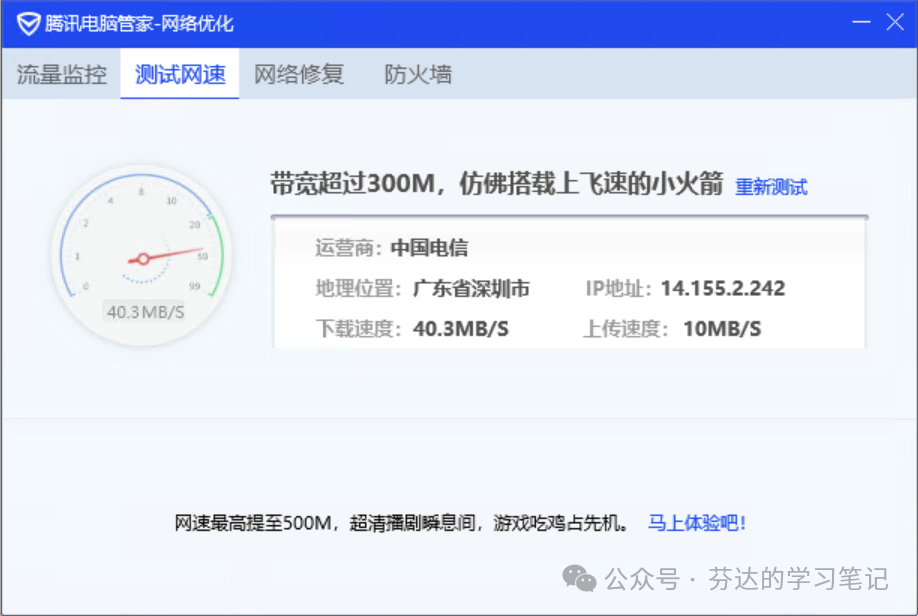
Task: Click the 重新测试 link
Action: click(771, 187)
